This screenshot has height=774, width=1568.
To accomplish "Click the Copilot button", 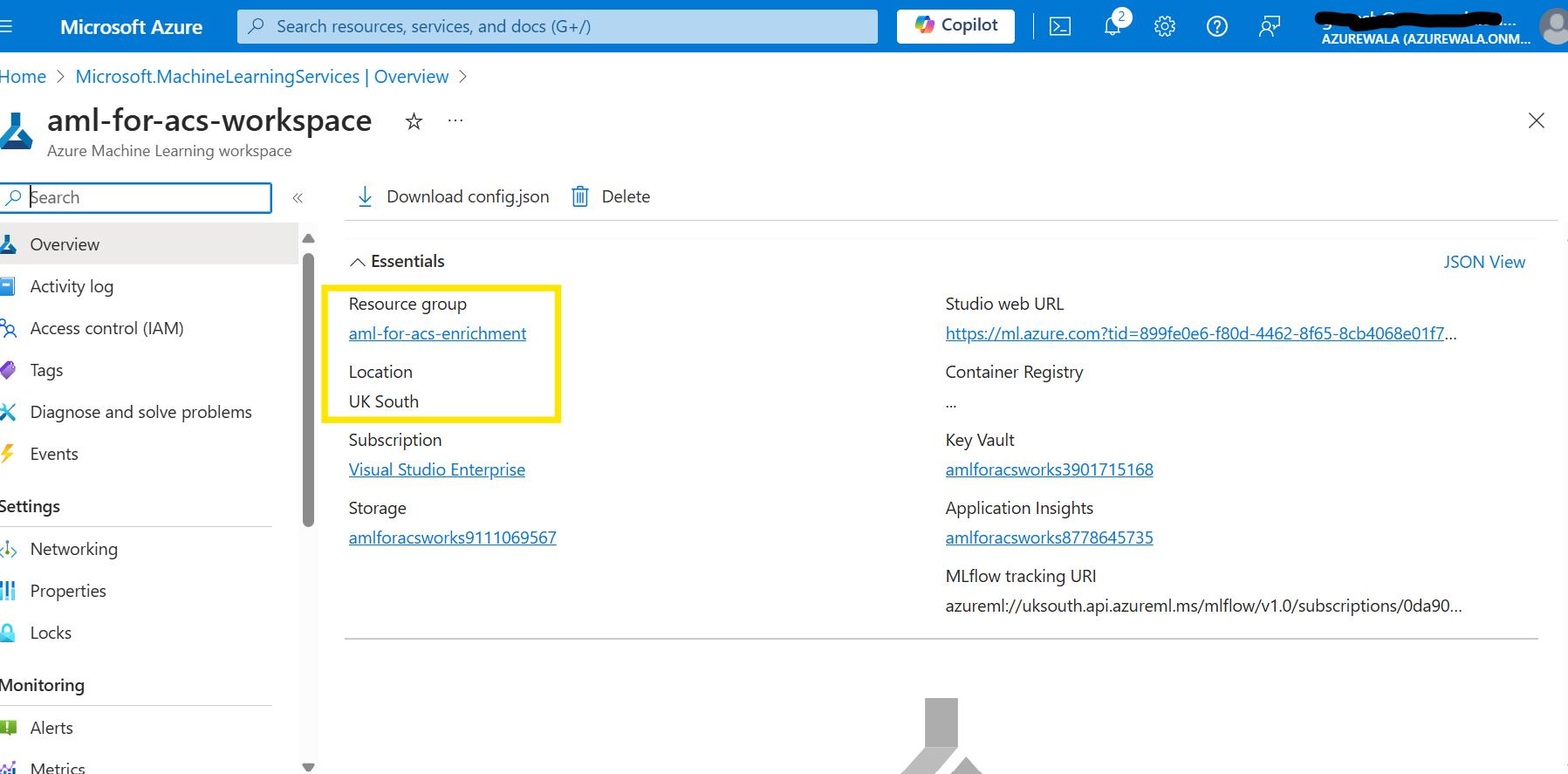I will [955, 26].
